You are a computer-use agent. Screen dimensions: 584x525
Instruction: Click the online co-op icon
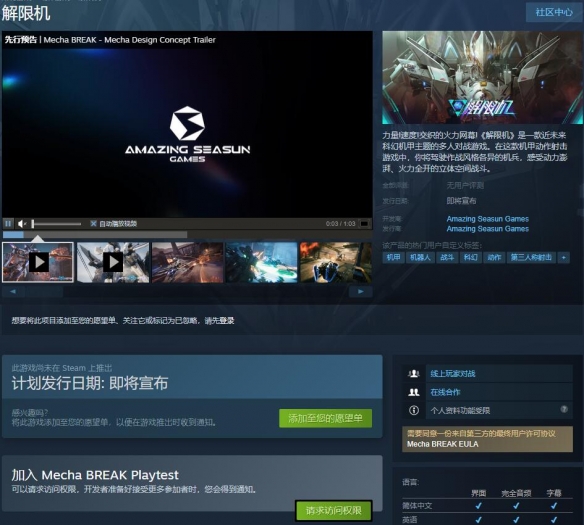point(414,392)
